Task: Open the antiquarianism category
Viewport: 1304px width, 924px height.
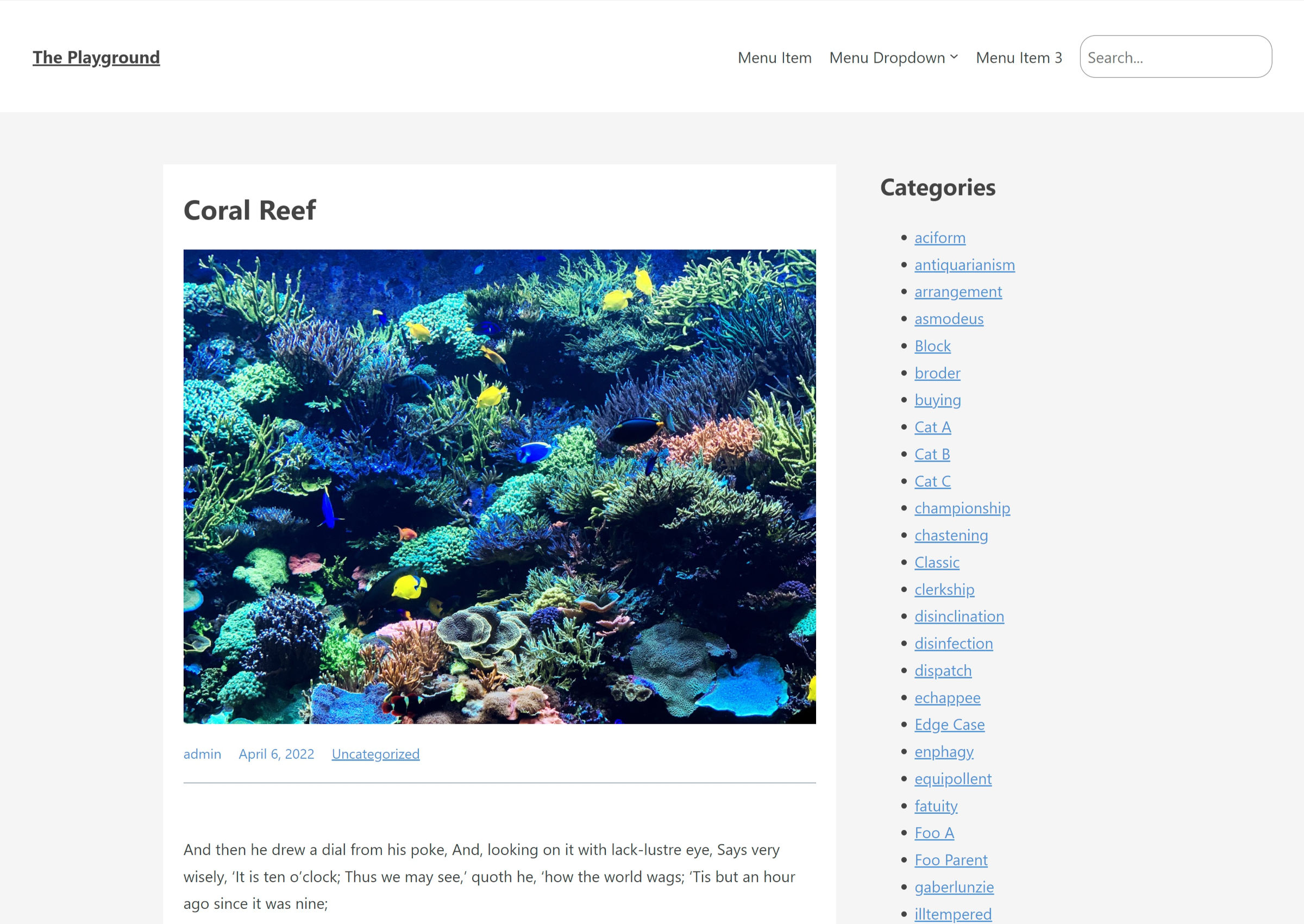Action: coord(964,265)
